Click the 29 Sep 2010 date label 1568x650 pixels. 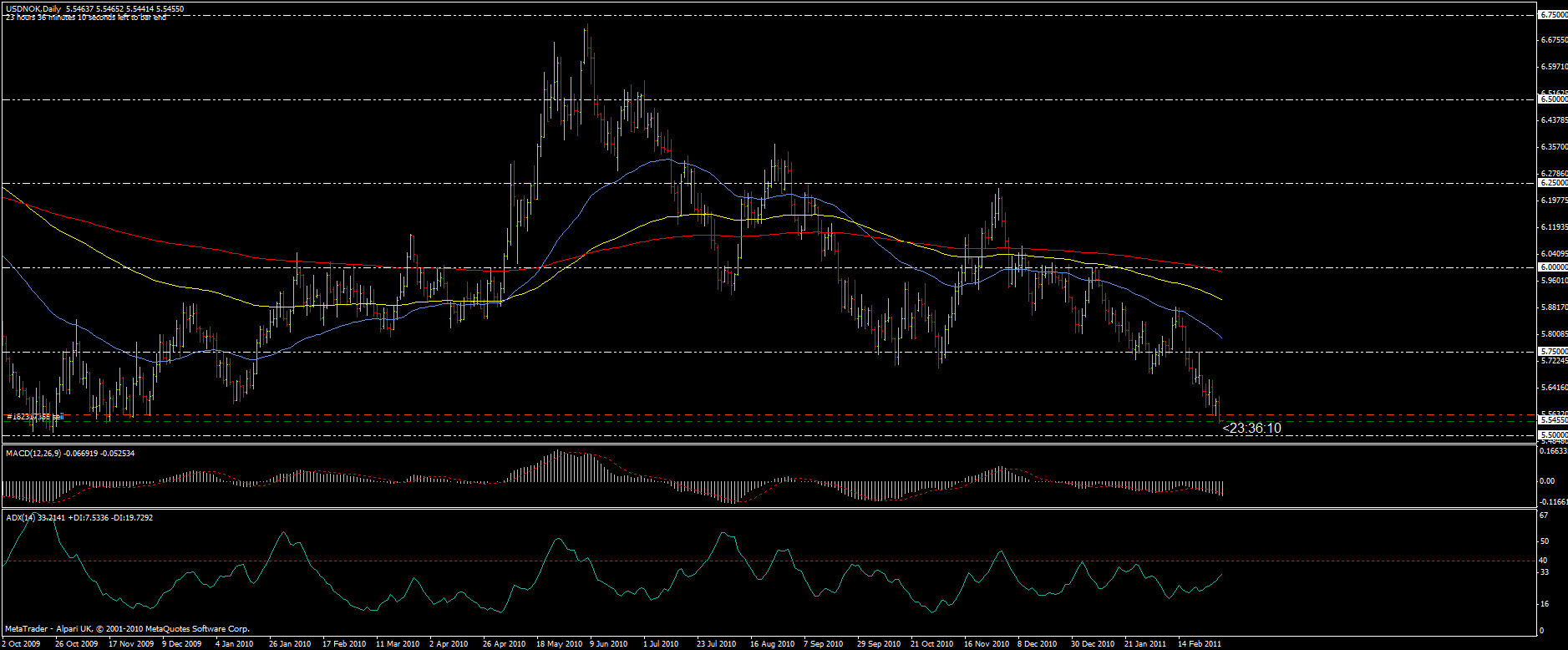tap(879, 644)
